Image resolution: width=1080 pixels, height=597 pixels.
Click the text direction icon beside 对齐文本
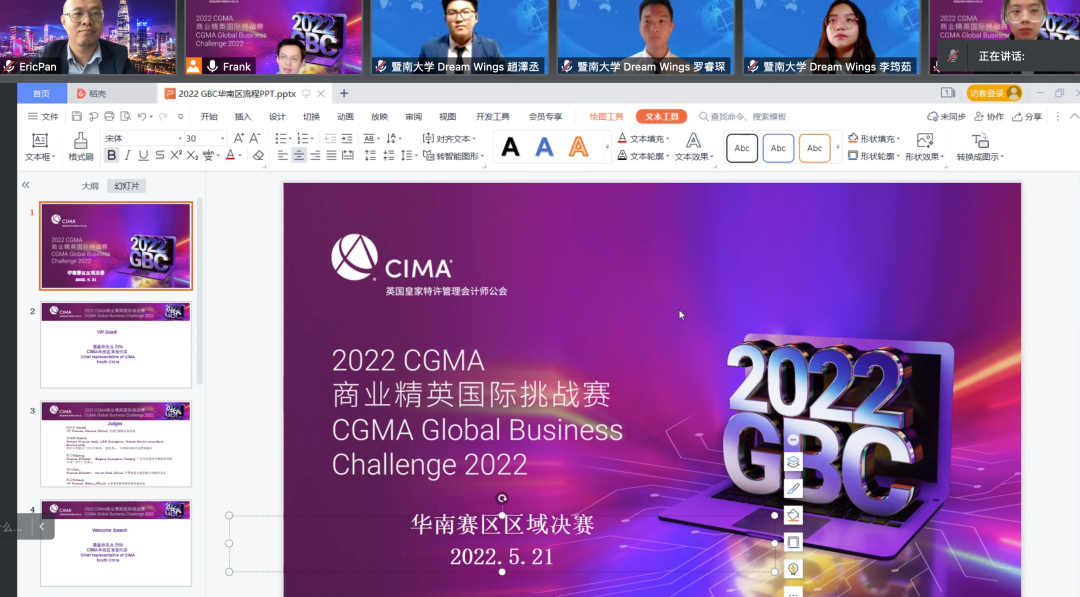[393, 138]
